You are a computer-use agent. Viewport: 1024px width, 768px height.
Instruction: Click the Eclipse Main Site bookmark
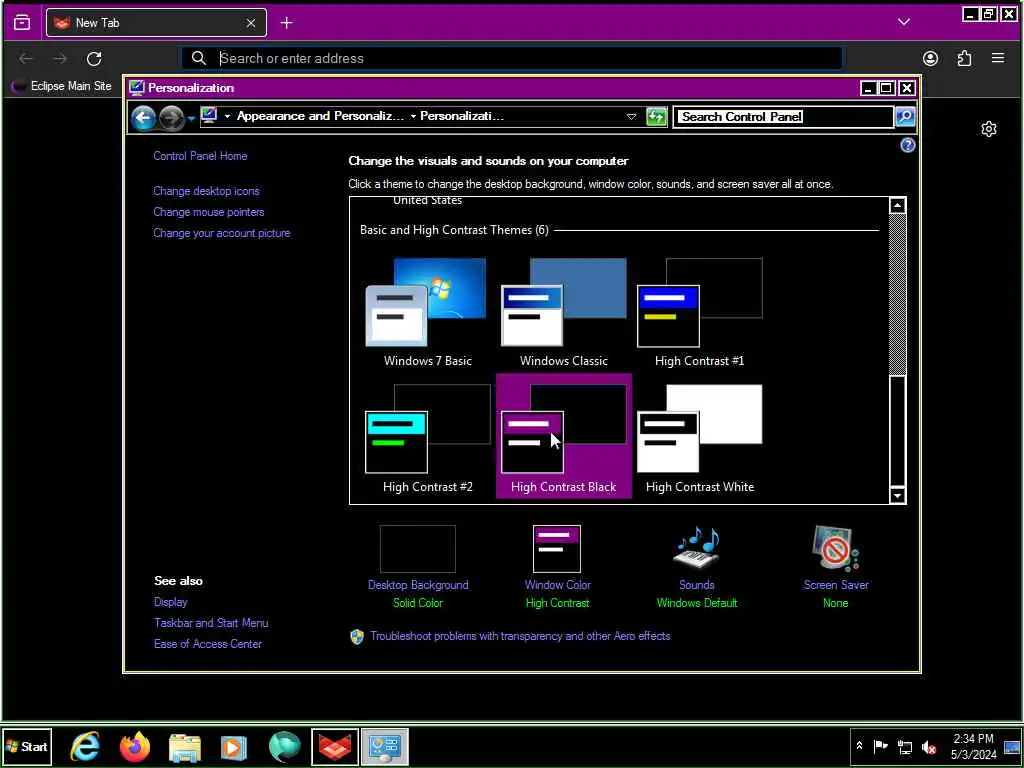coord(63,86)
